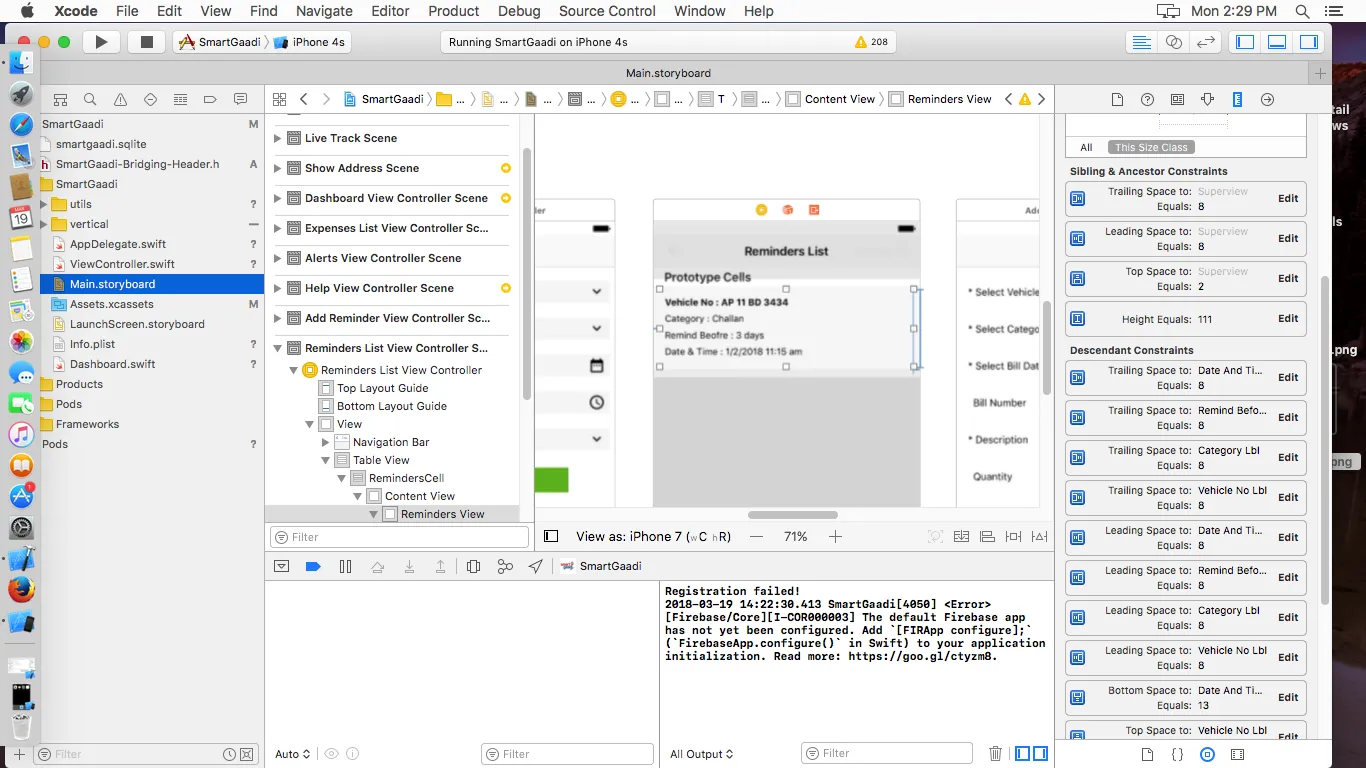Image resolution: width=1366 pixels, height=768 pixels.
Task: Zoom in on the storyboard canvas
Action: (835, 536)
